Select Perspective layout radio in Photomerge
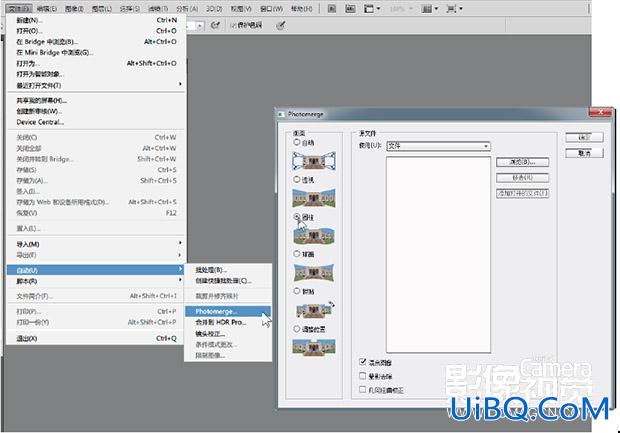This screenshot has width=620, height=433. [x=297, y=180]
